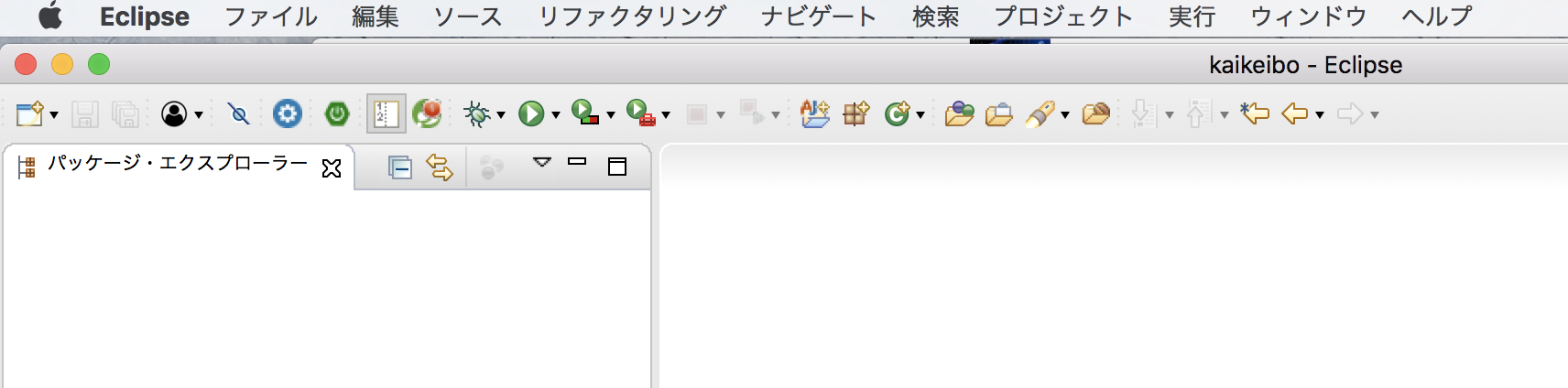Click the Last Edit Location icon
The width and height of the screenshot is (1568, 388).
(1255, 113)
